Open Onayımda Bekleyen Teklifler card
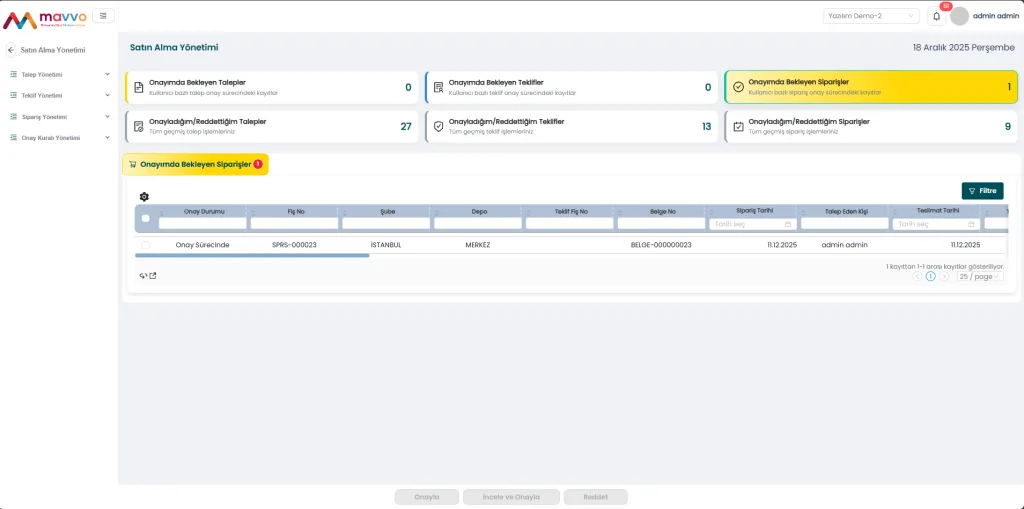The image size is (1024, 509). pos(571,88)
